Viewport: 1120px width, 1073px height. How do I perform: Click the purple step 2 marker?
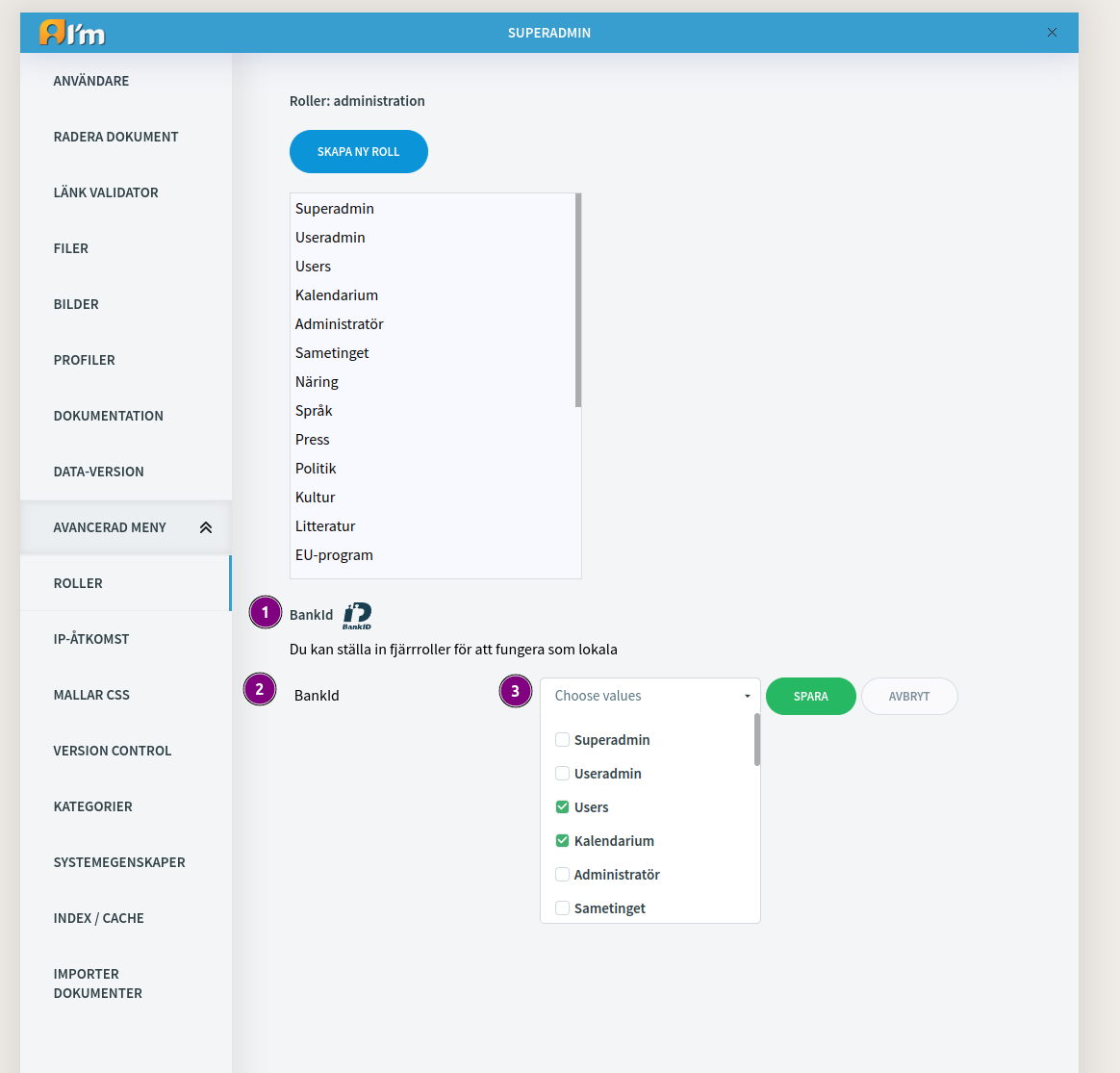click(x=259, y=689)
